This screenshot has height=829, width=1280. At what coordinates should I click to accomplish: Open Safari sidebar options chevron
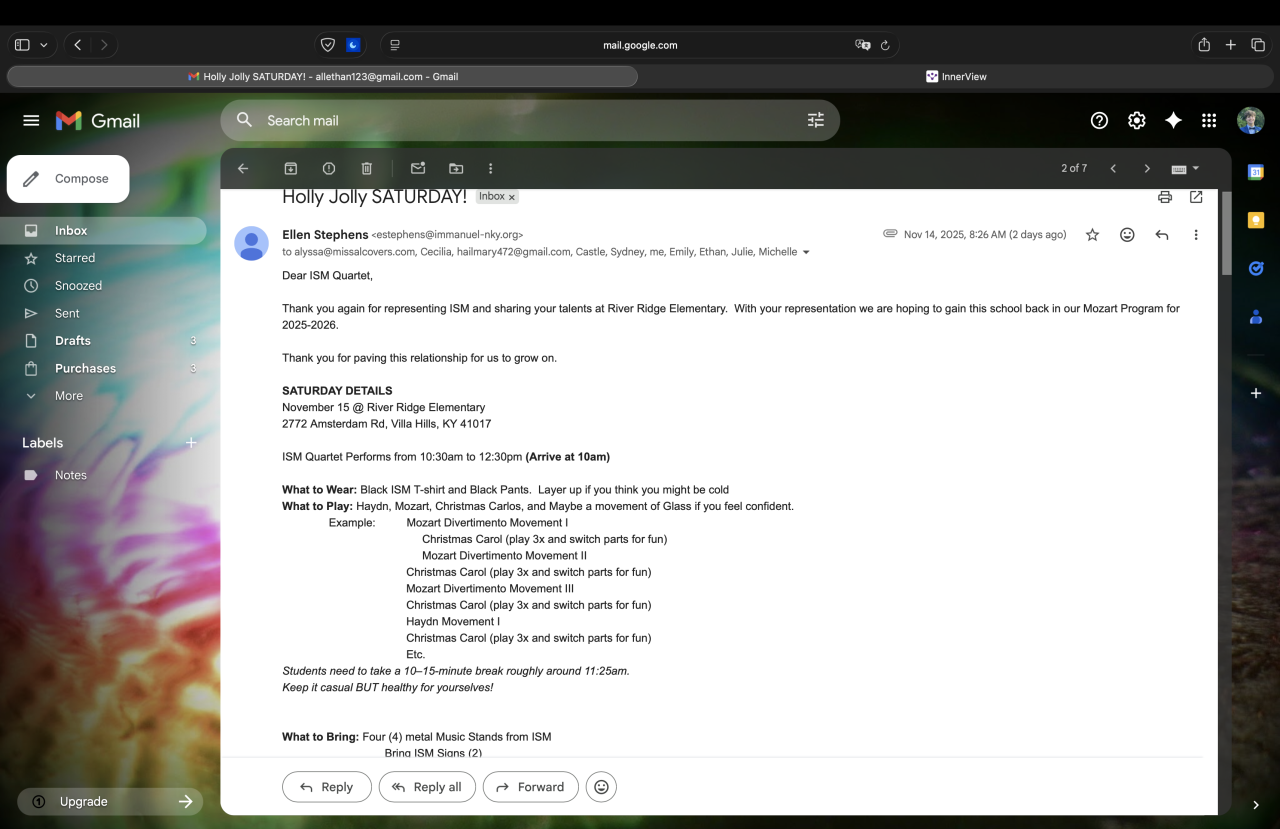pos(44,45)
